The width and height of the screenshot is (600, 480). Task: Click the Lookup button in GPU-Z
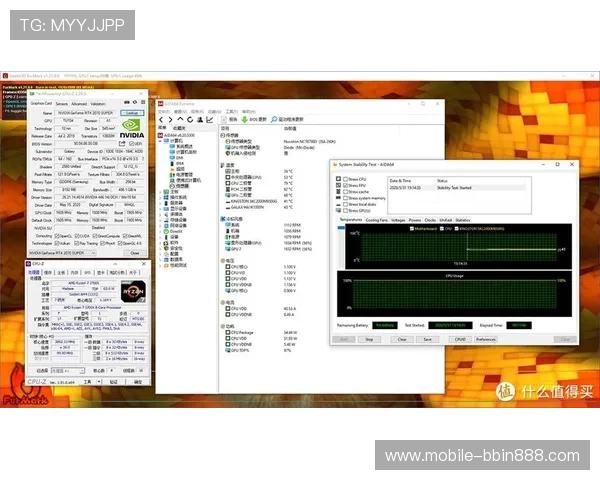[132, 113]
